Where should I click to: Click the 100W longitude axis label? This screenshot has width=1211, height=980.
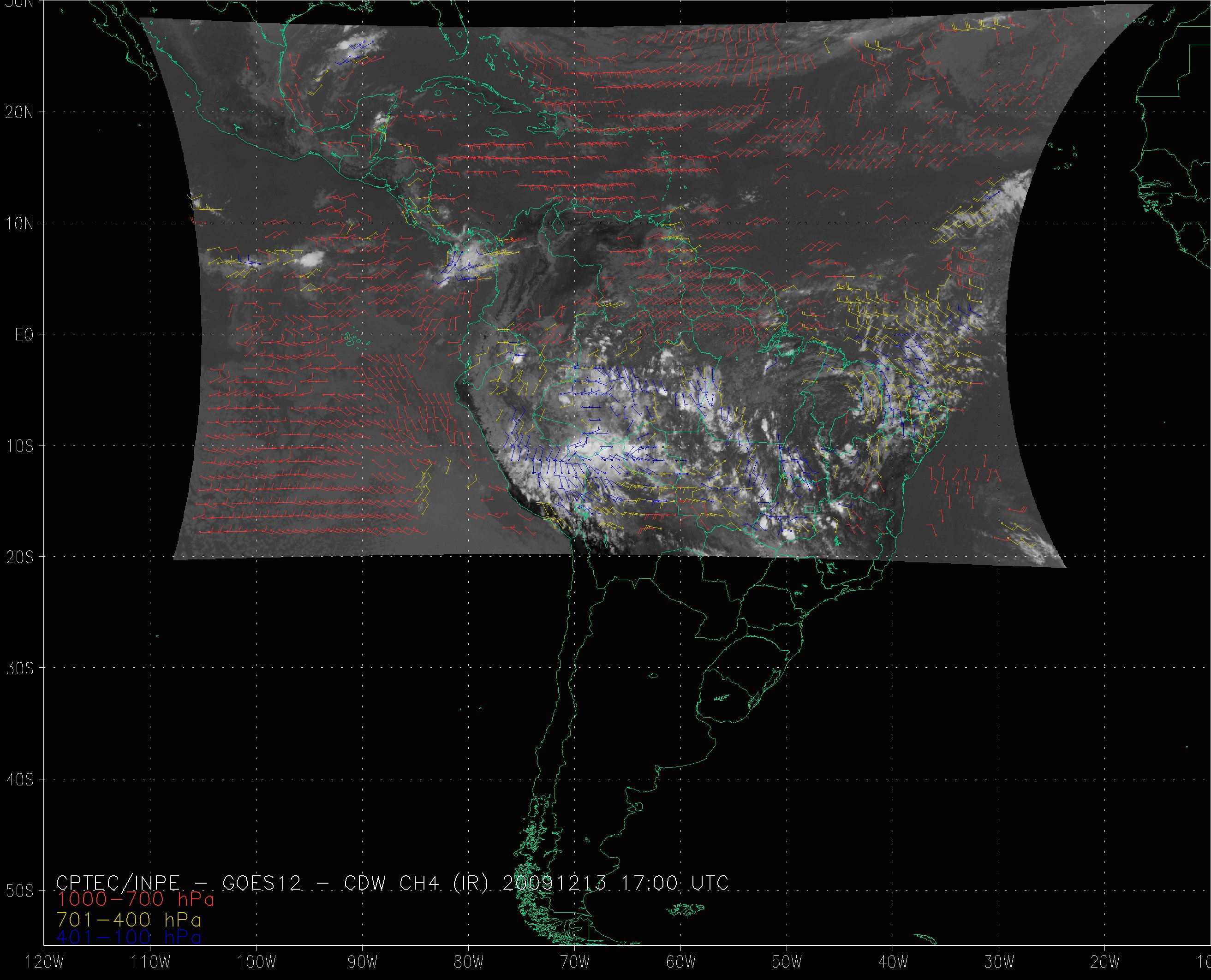(257, 962)
